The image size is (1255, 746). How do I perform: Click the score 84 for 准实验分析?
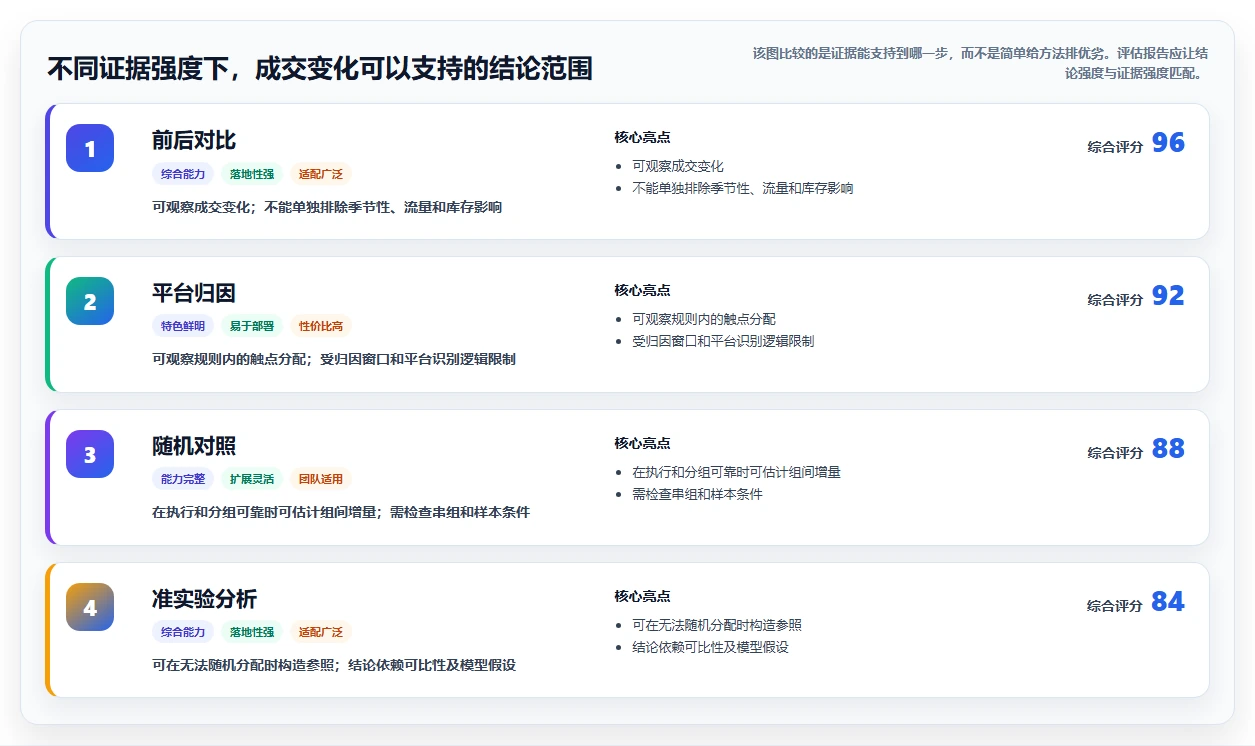(x=1168, y=602)
